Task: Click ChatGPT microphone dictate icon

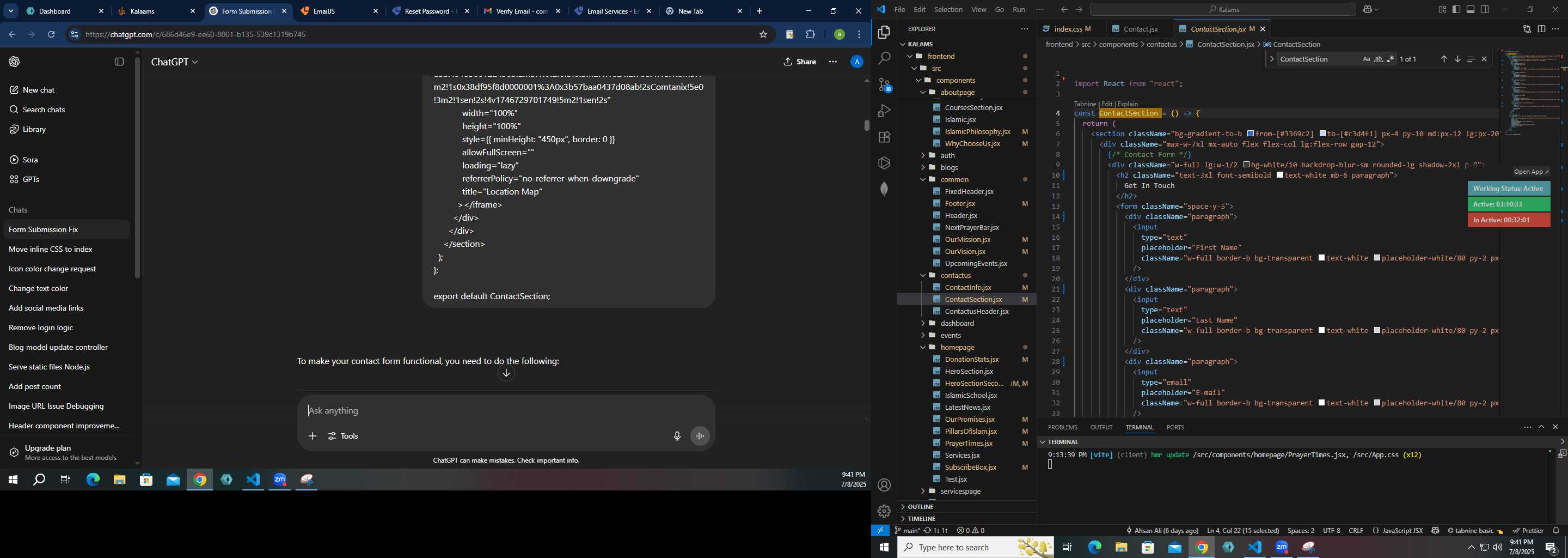Action: [x=677, y=436]
